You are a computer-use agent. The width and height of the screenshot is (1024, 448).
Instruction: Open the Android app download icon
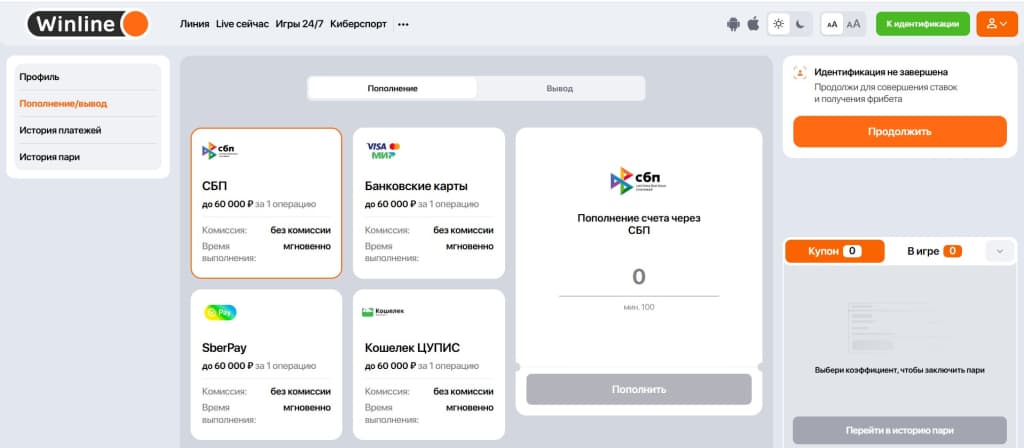coord(733,24)
